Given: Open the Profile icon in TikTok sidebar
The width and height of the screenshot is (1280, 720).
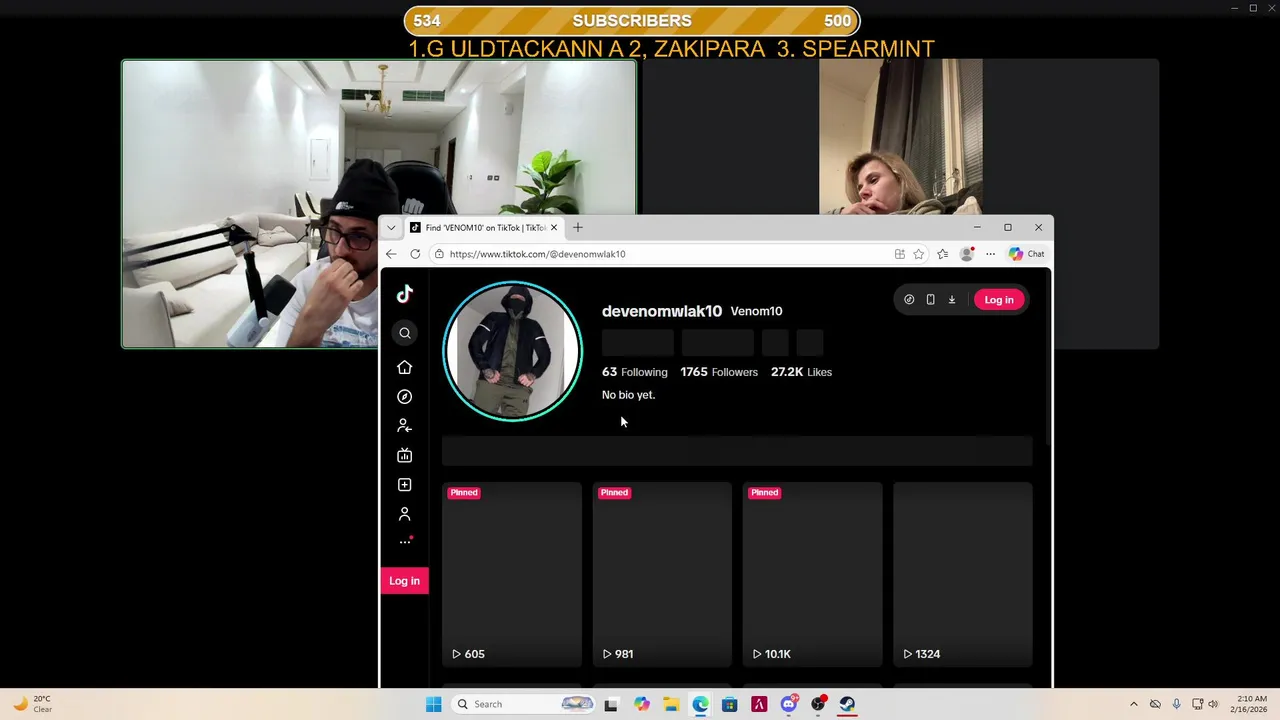Looking at the screenshot, I should coord(404,514).
